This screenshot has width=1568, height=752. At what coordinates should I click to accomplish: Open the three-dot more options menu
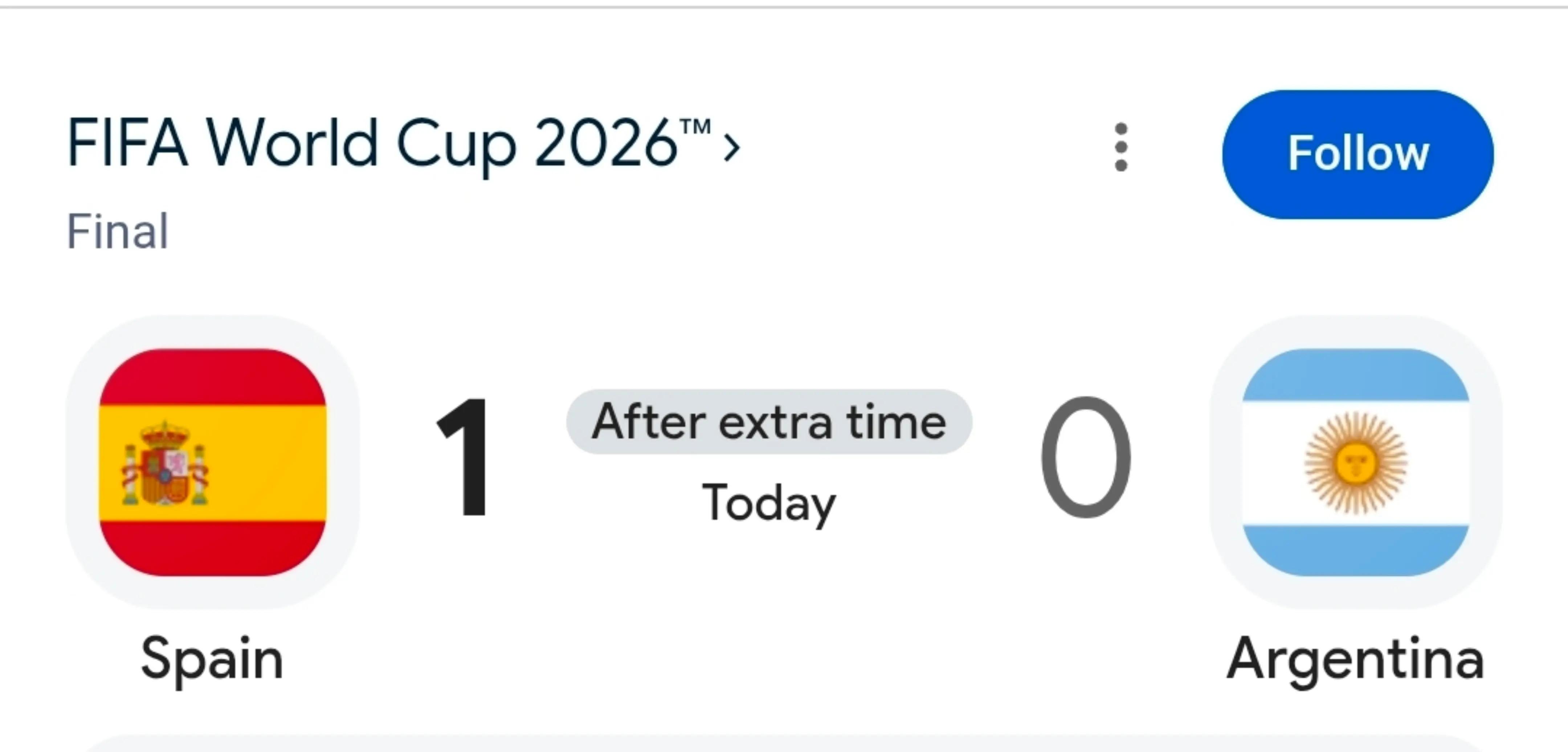1121,147
